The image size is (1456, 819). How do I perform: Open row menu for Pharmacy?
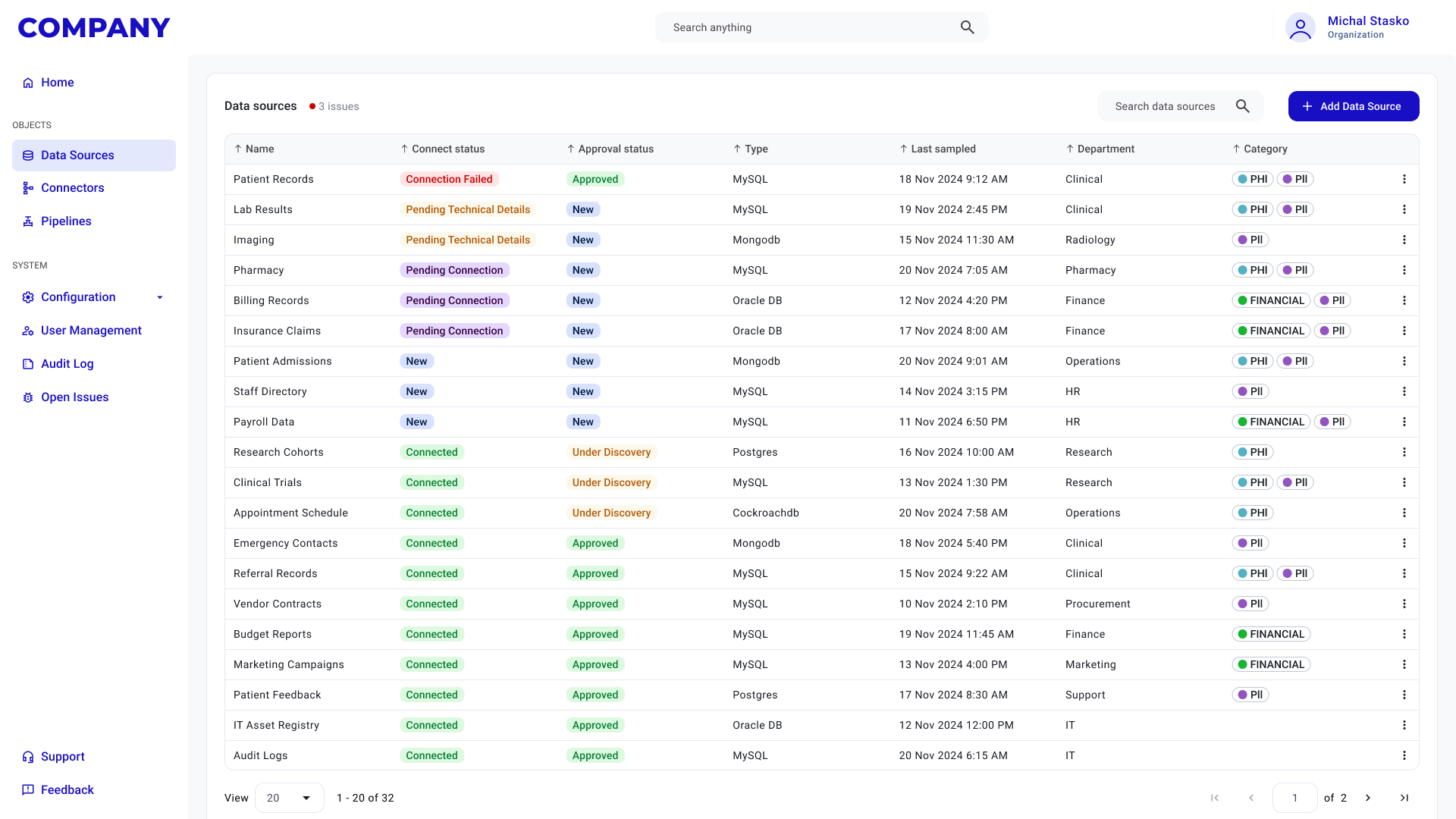pos(1404,270)
